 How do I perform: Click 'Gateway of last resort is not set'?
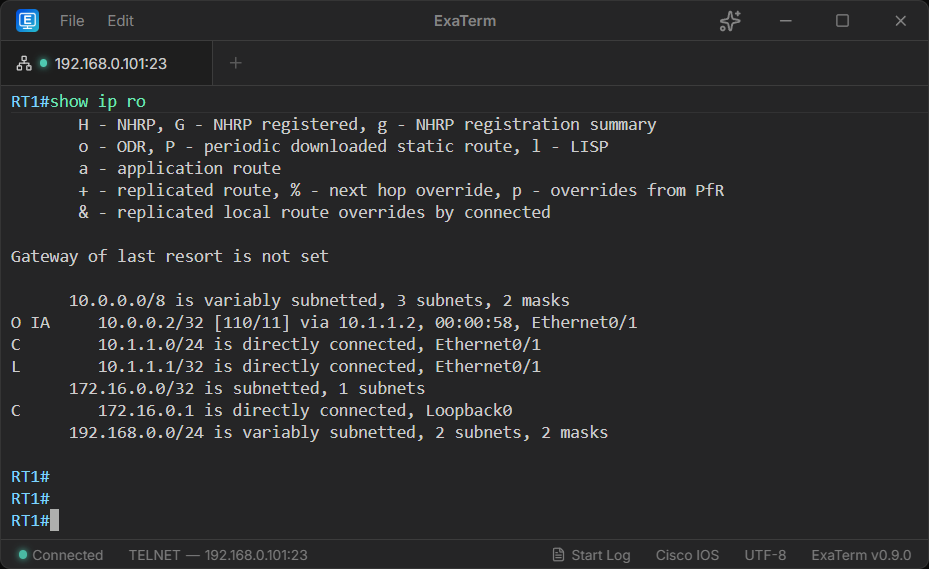click(x=169, y=256)
